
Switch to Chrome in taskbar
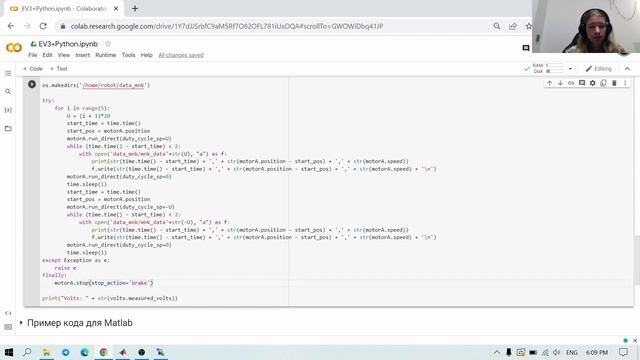104,352
